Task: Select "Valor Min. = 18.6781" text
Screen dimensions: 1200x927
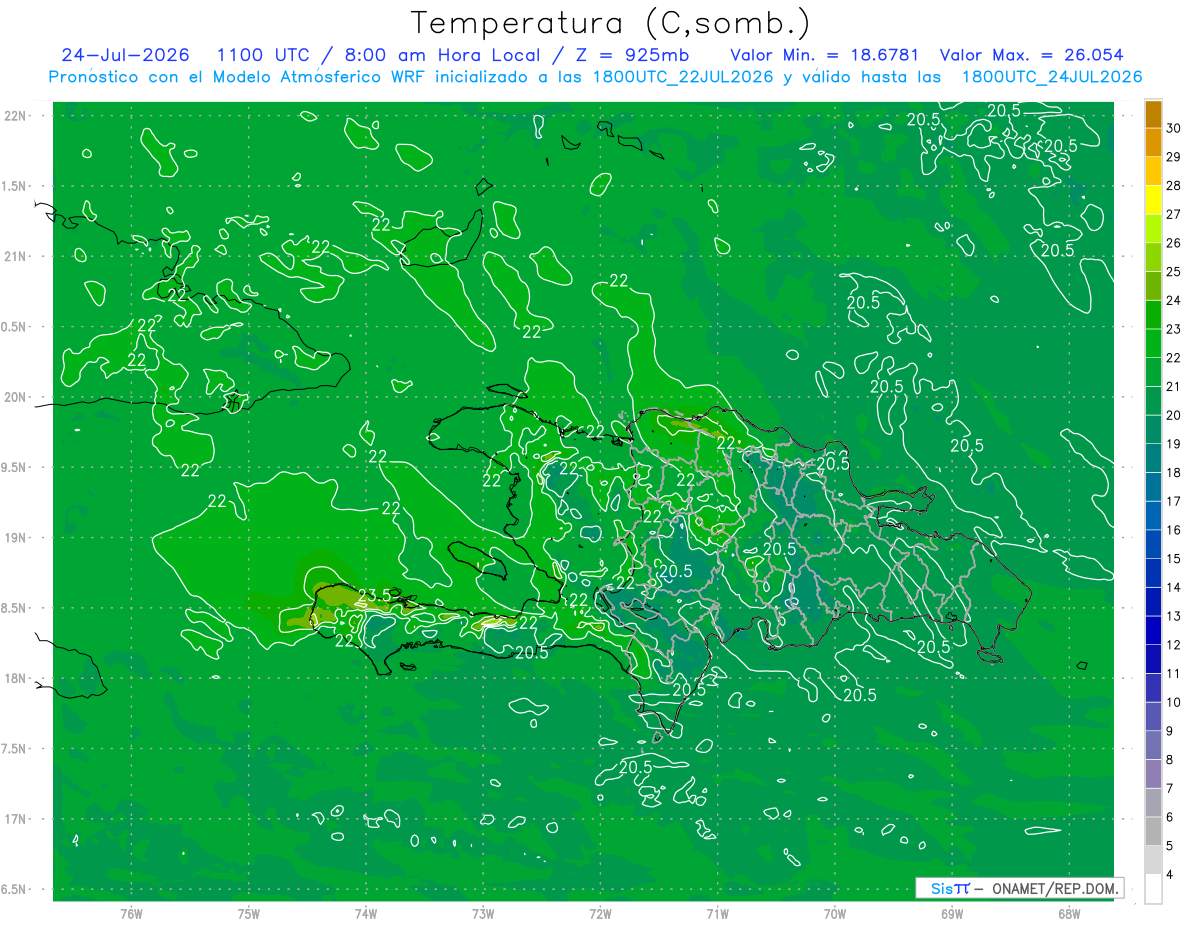Action: (x=825, y=55)
